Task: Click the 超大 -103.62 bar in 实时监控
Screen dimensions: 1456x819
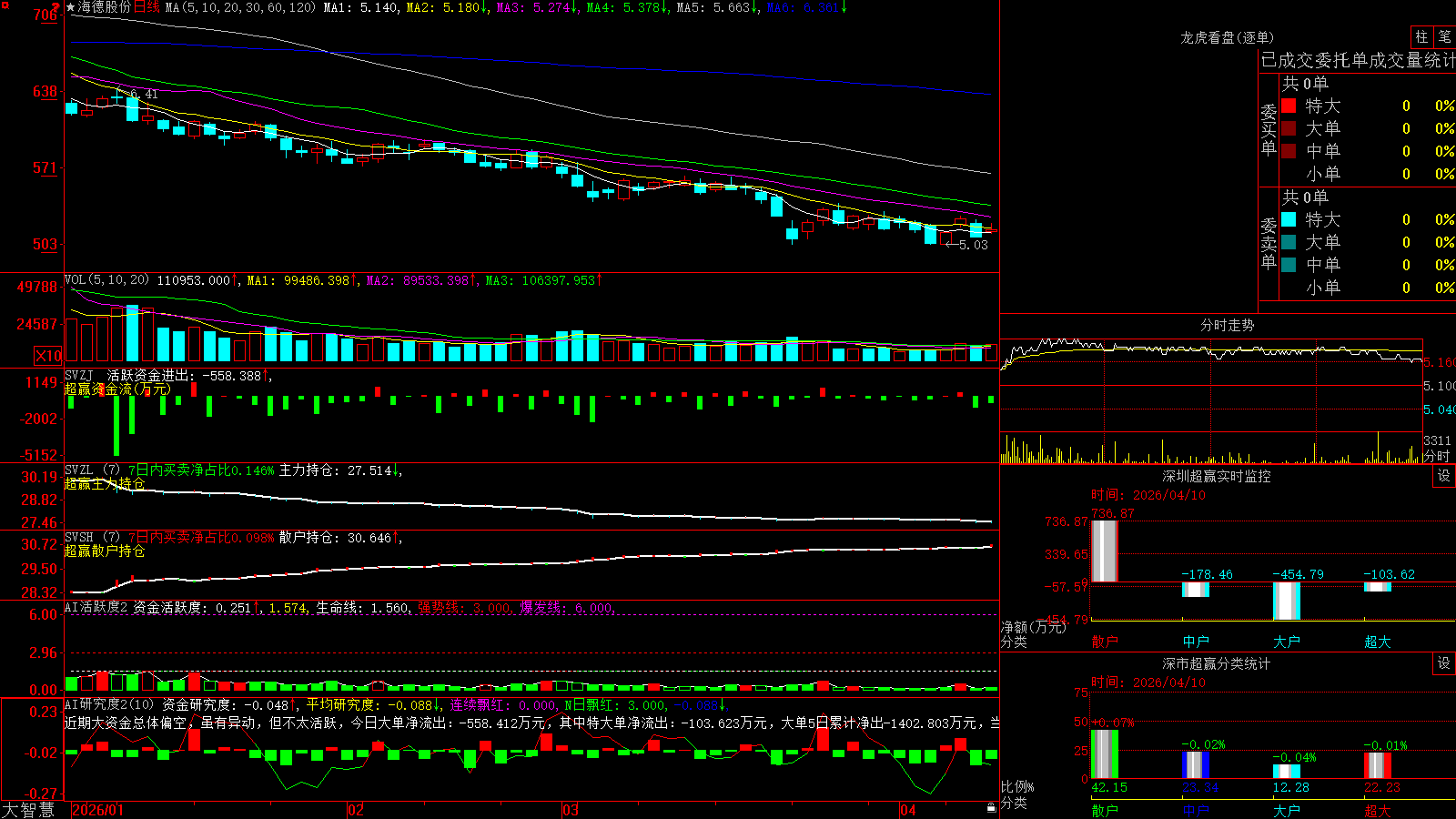Action: 1377,587
